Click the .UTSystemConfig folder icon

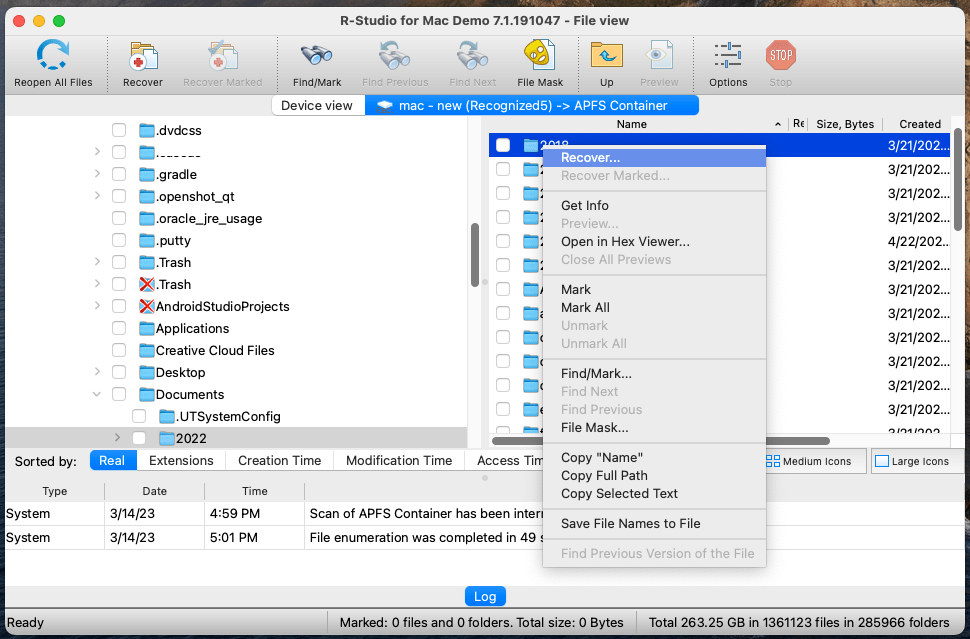pyautogui.click(x=166, y=416)
